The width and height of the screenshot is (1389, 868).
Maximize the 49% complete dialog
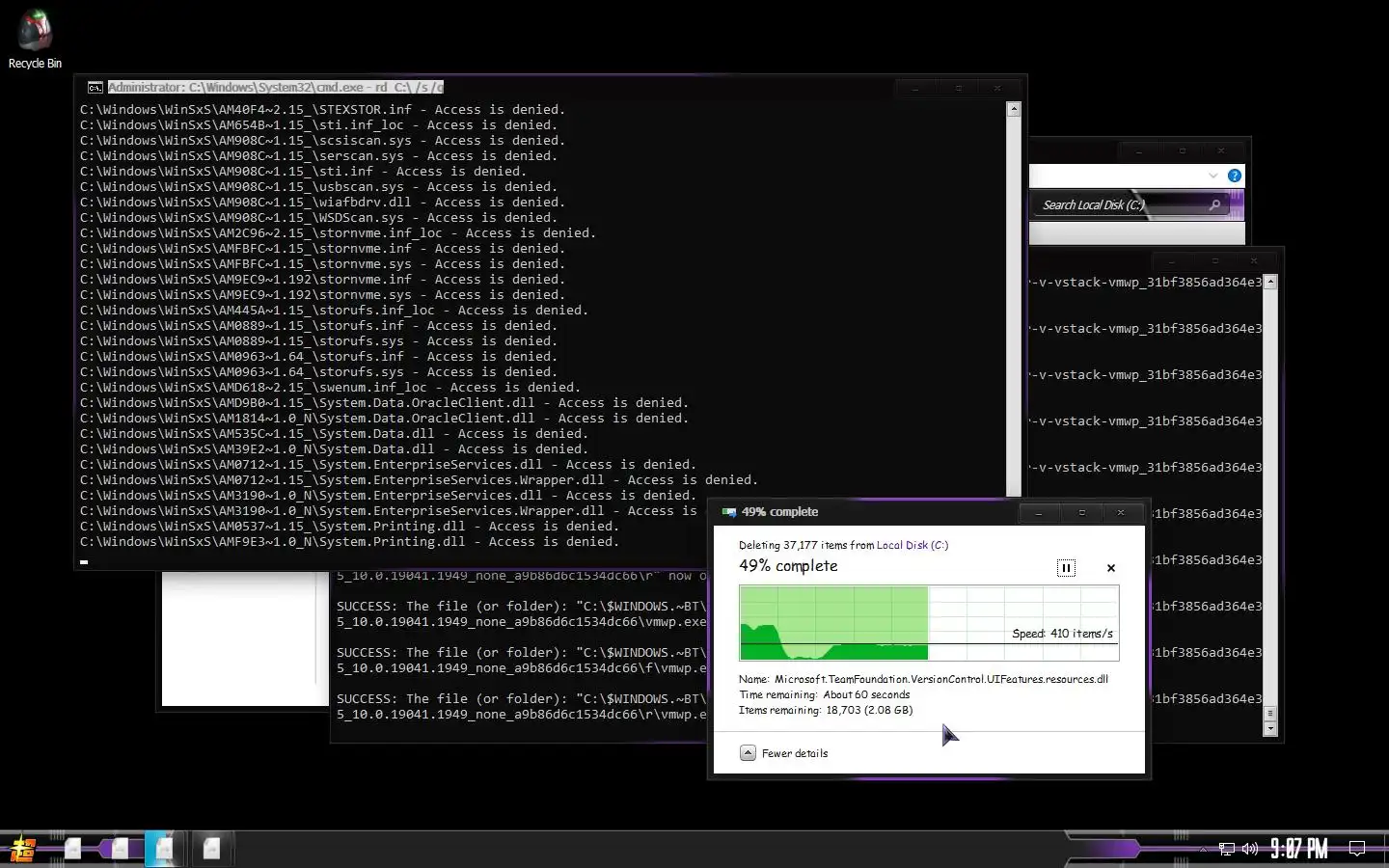1082,513
